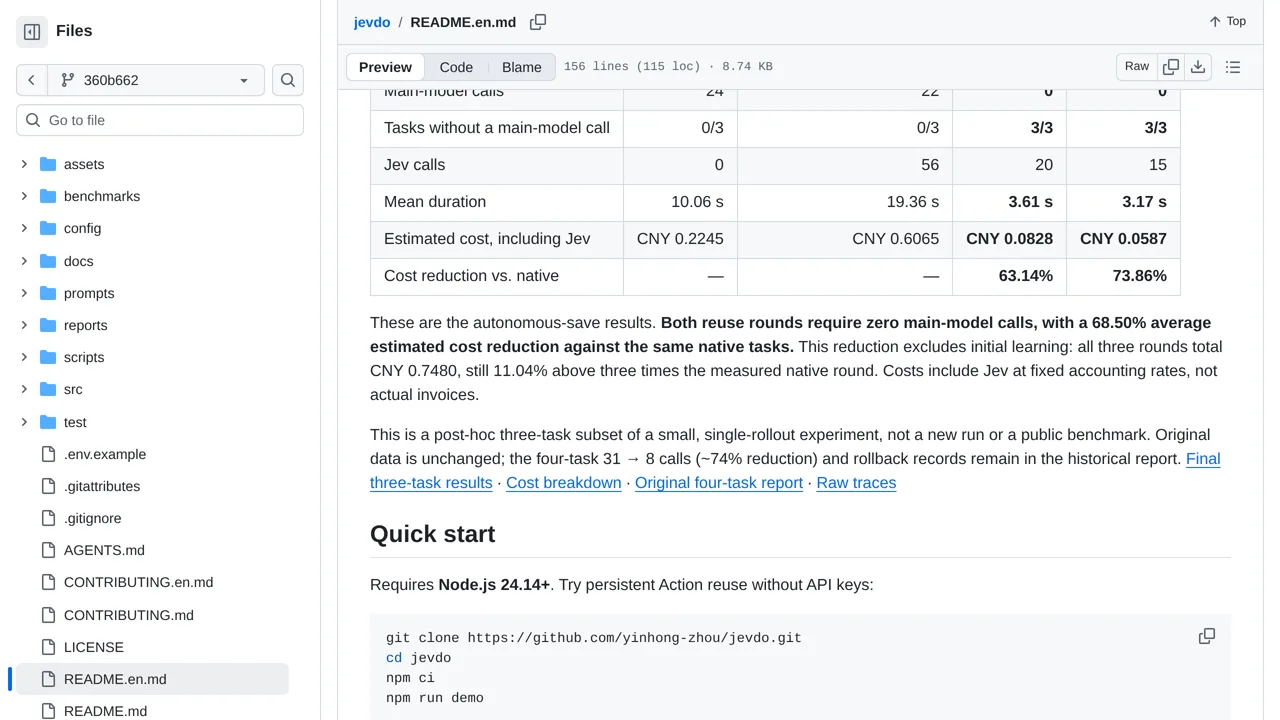Copy raw file contents icon
This screenshot has height=720, width=1280.
1171,67
